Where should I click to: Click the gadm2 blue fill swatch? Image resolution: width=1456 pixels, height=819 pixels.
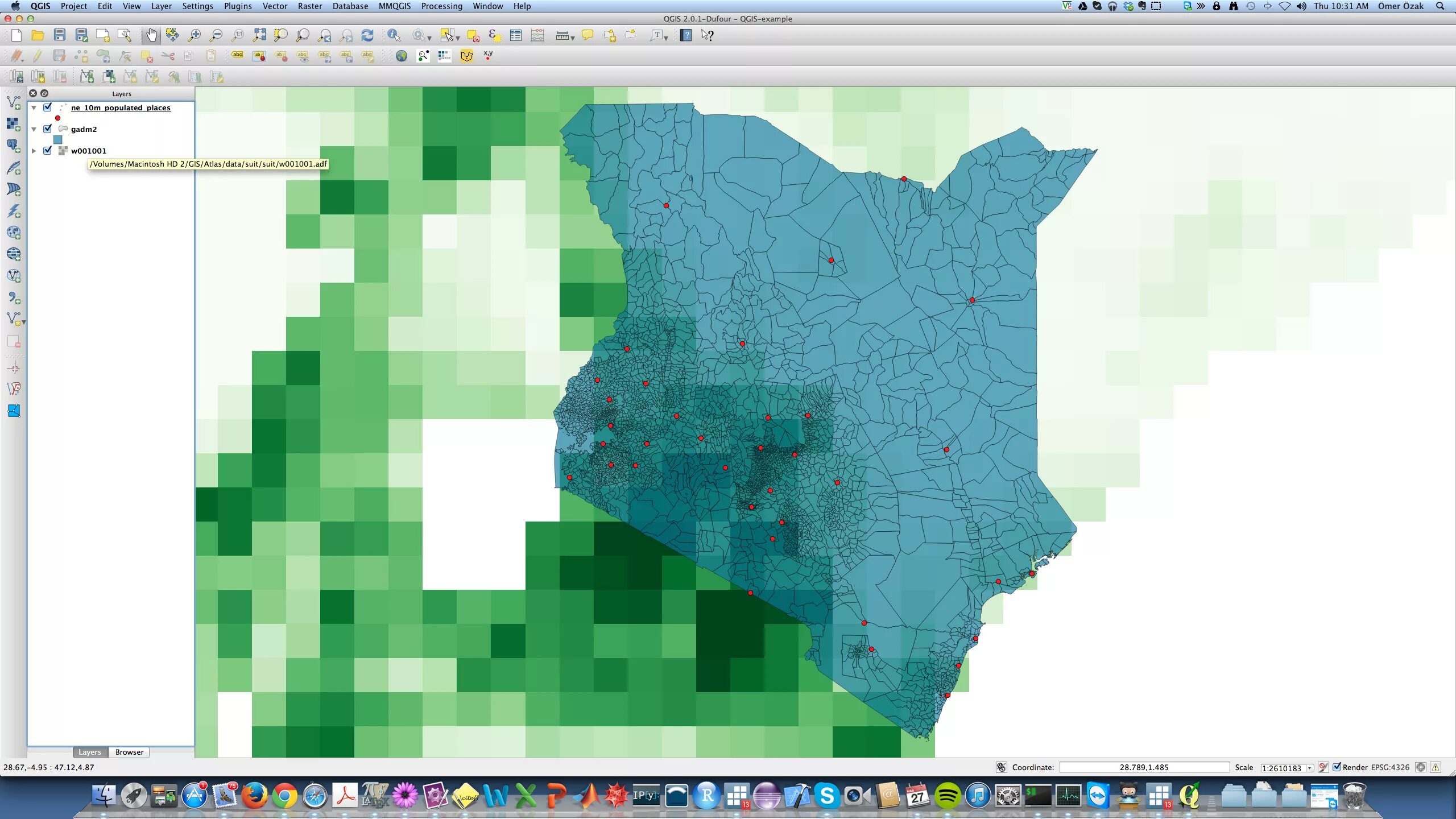(x=57, y=139)
